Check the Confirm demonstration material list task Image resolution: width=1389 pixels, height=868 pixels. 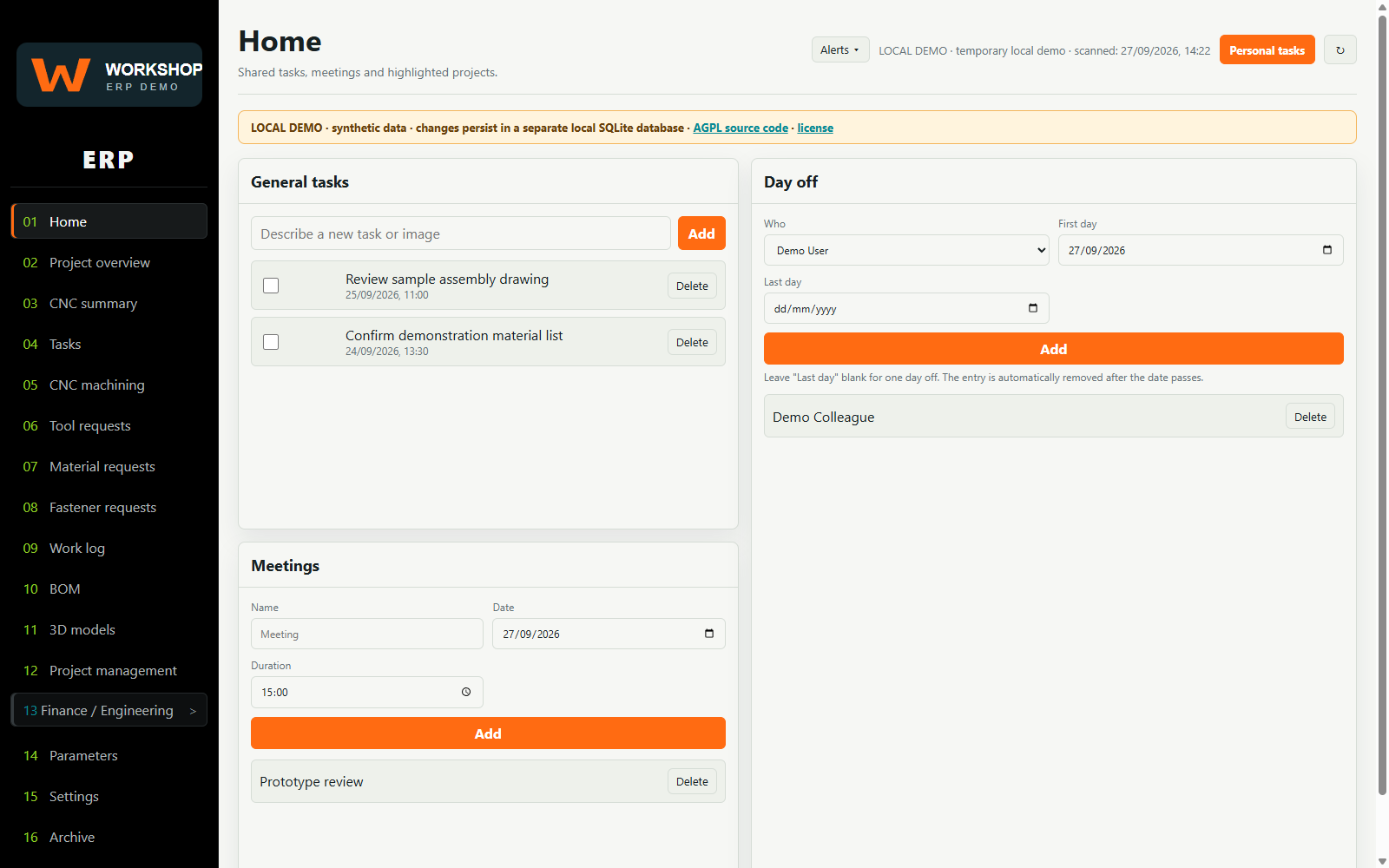(x=271, y=342)
